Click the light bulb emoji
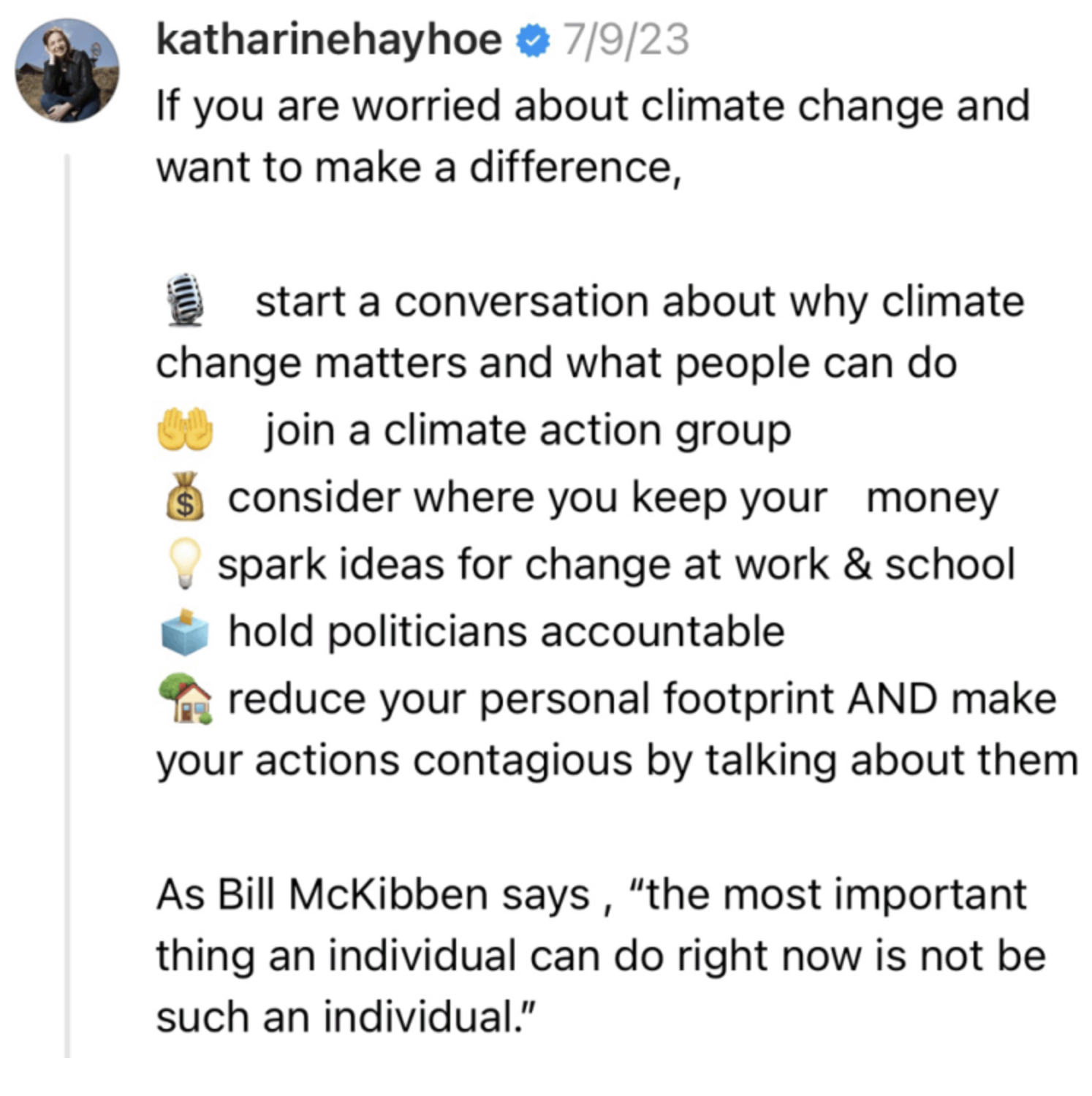The height and width of the screenshot is (1096, 1092). pos(183,563)
